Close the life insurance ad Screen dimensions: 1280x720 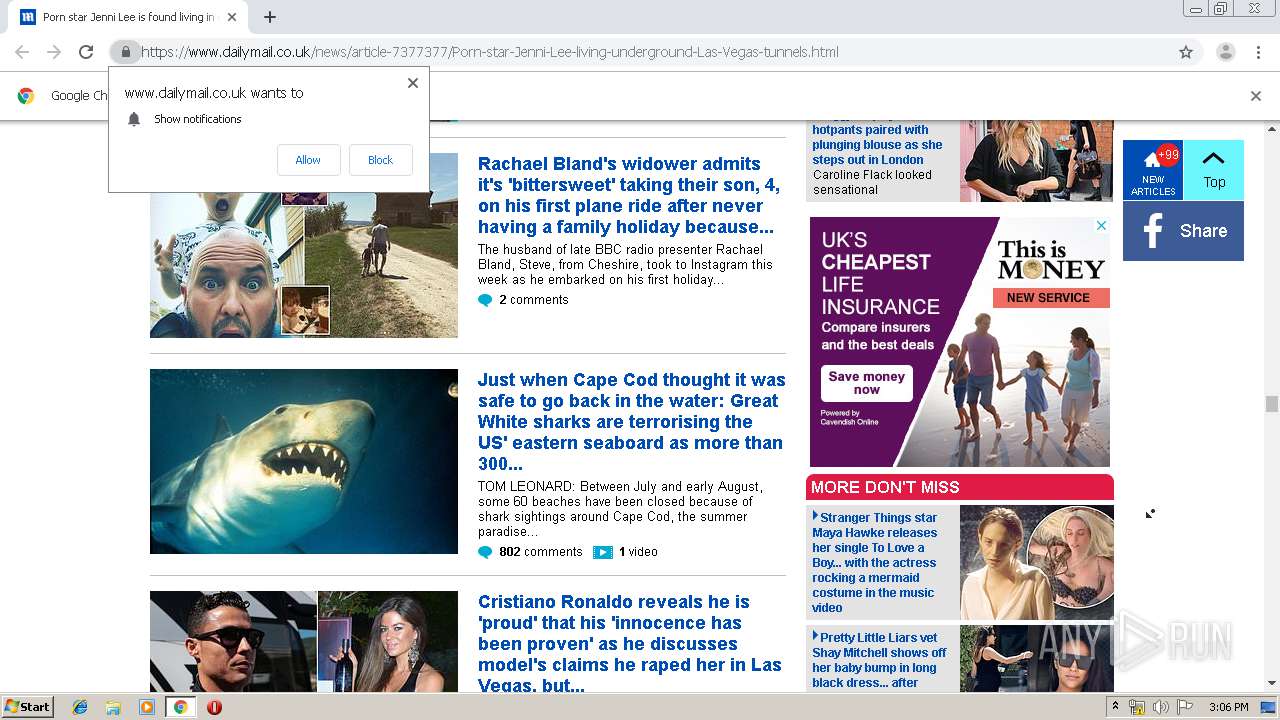pos(1102,226)
